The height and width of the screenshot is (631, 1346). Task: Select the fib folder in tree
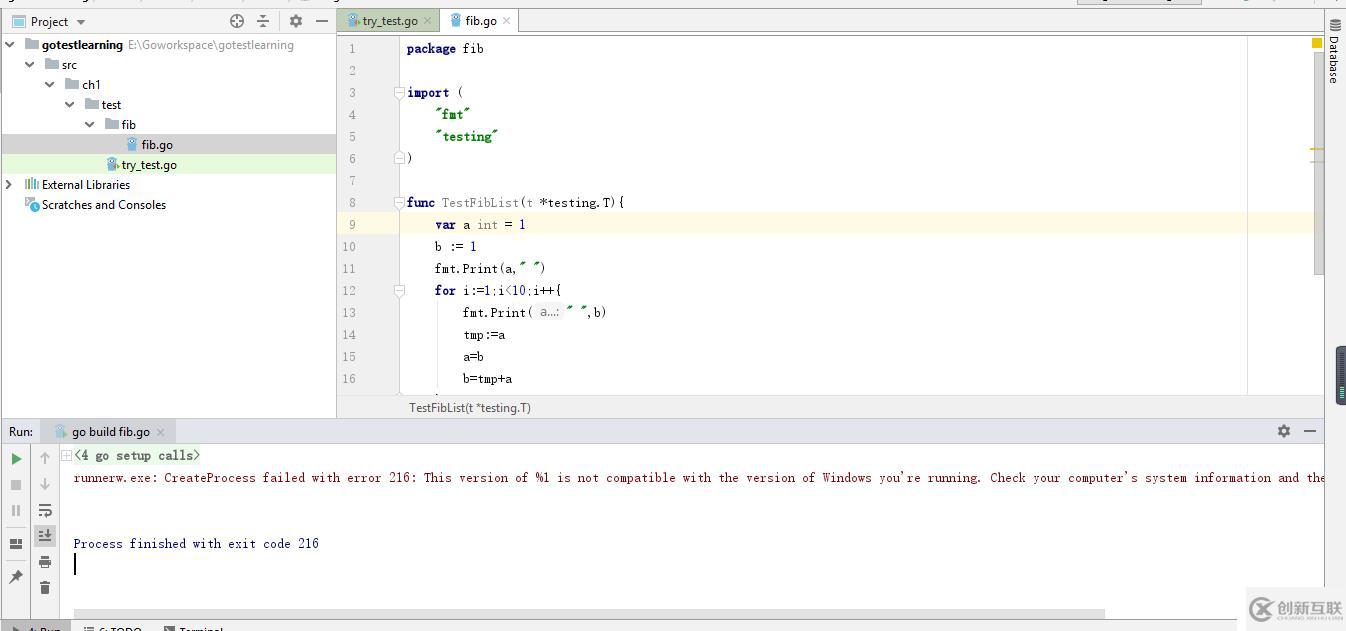[128, 125]
